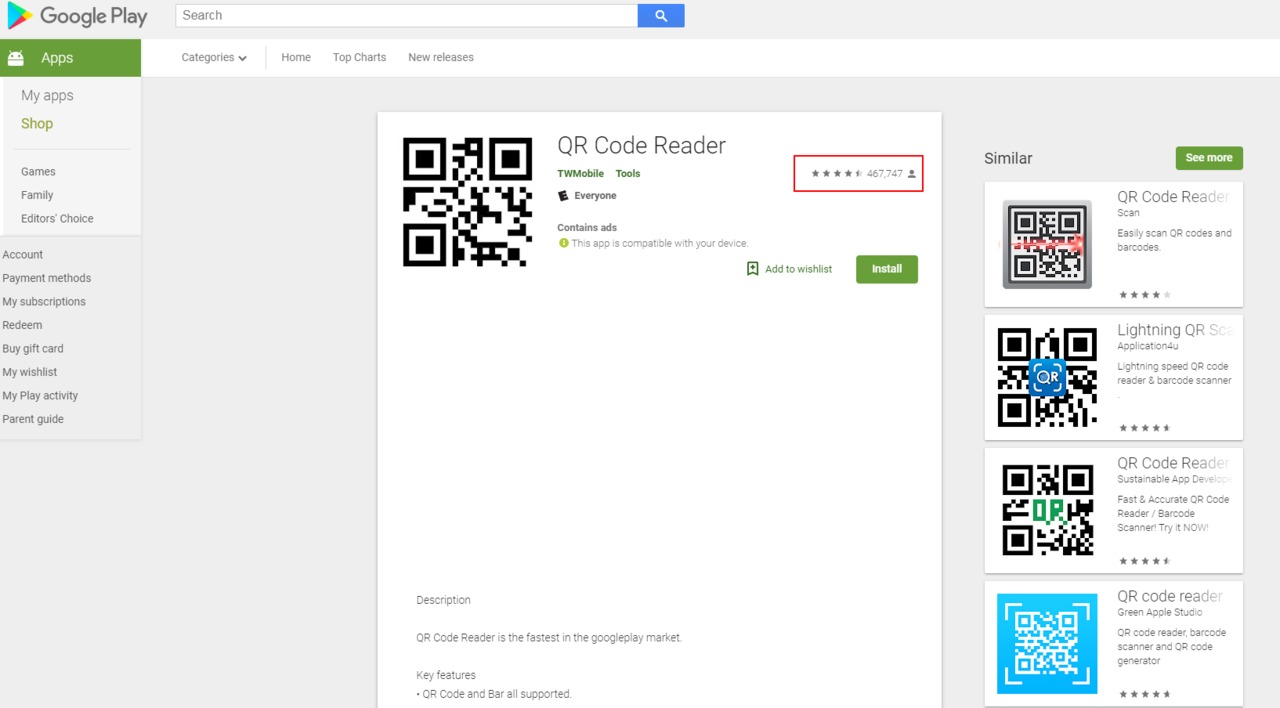Click the large QR Code Reader app icon
The image size is (1280, 708).
(467, 202)
